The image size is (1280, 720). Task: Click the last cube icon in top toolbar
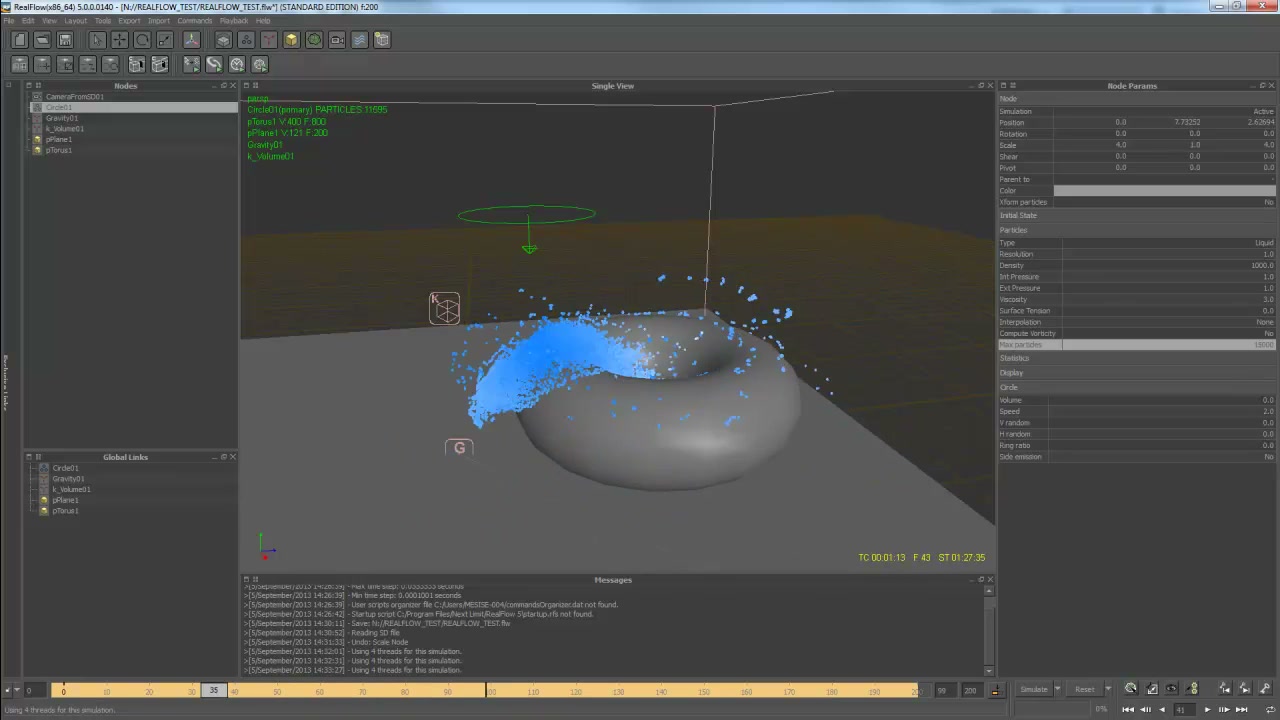click(x=382, y=40)
